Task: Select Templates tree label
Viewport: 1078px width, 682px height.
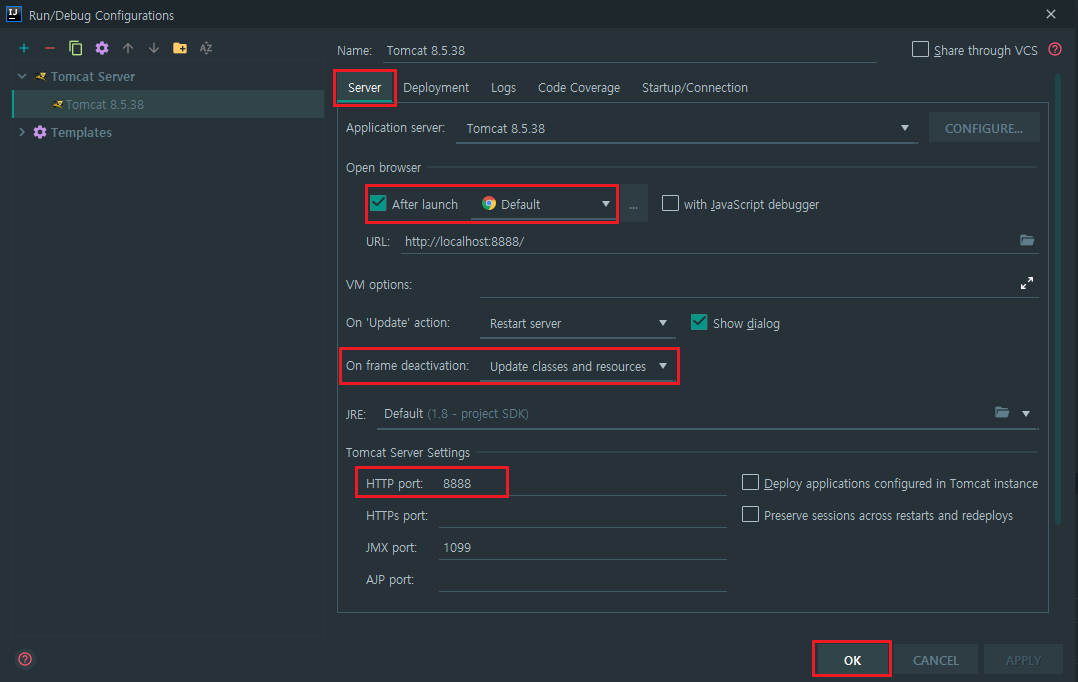Action: (81, 132)
